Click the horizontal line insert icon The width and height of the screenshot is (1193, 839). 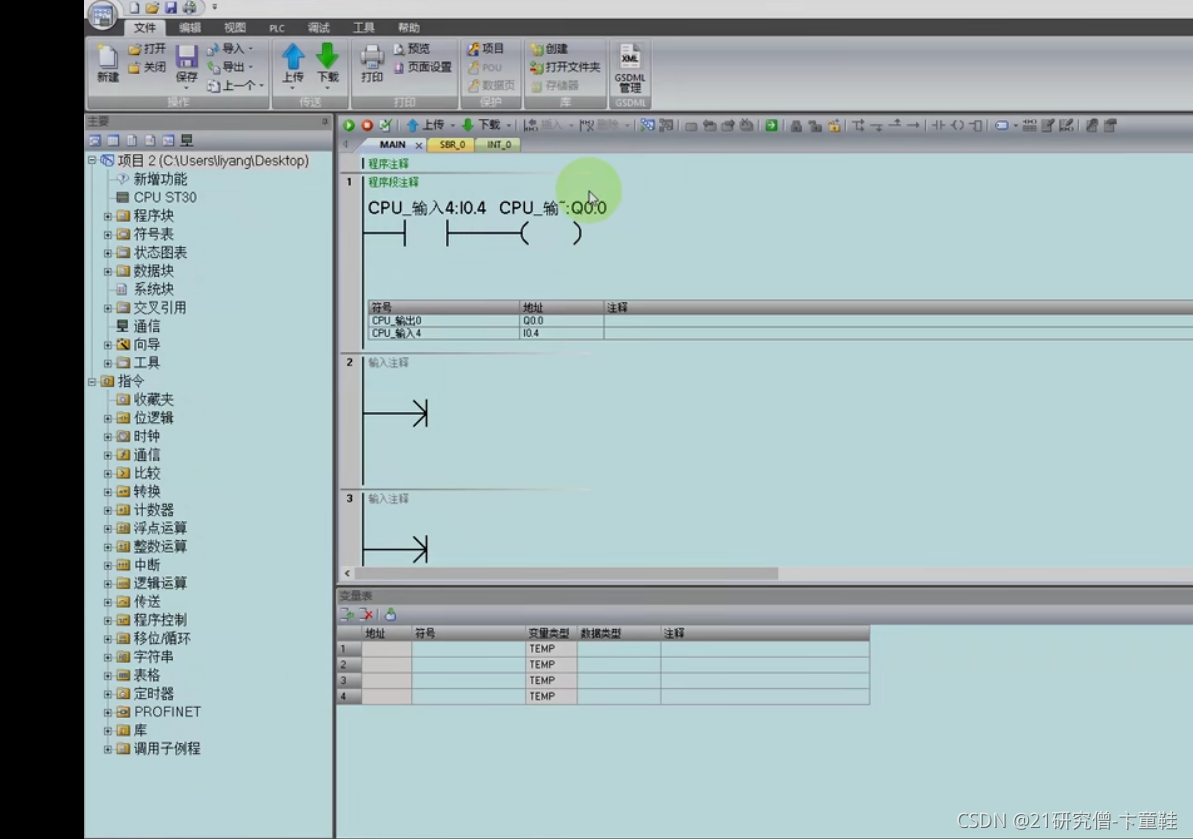913,126
